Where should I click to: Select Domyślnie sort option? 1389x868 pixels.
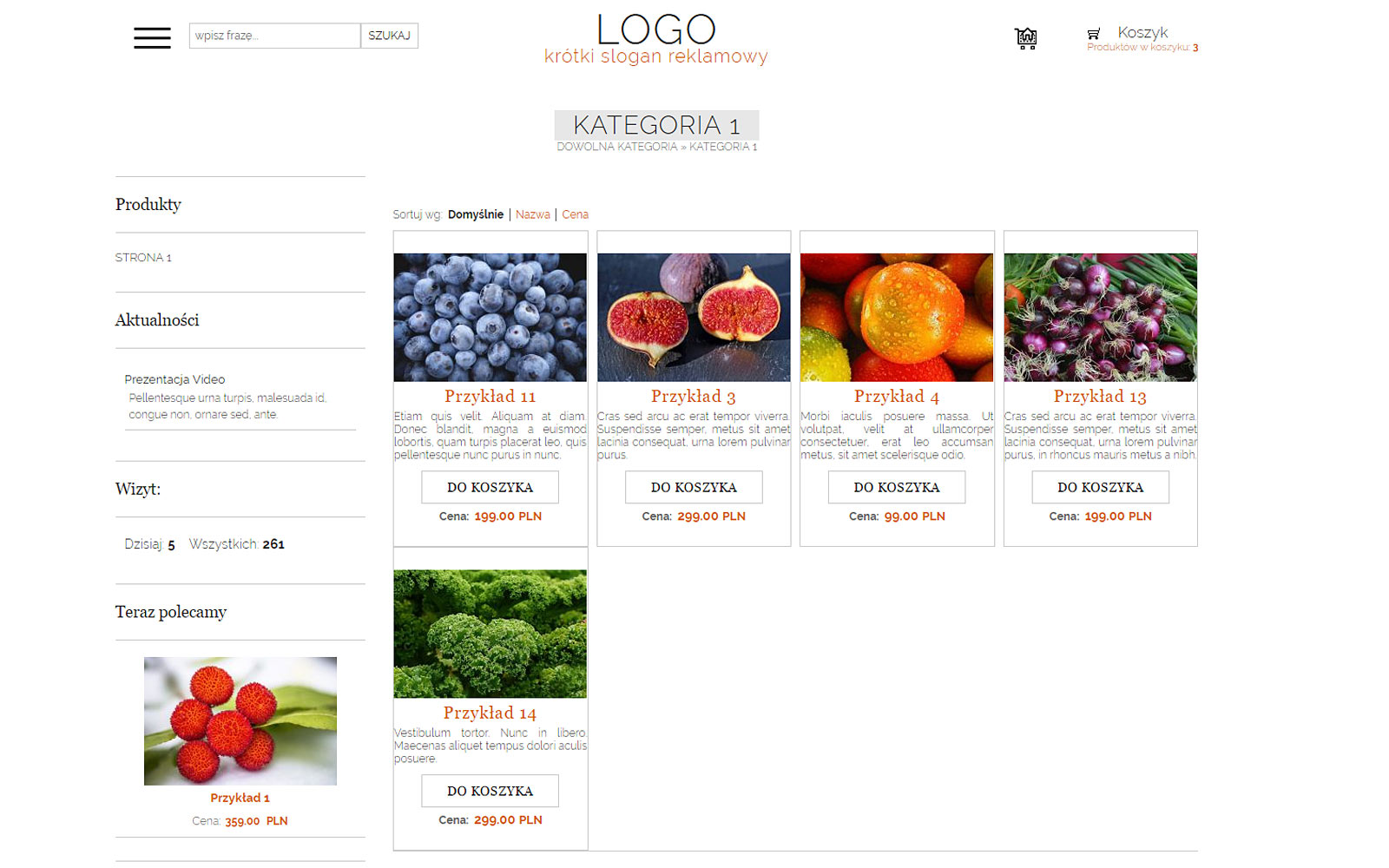tap(476, 214)
